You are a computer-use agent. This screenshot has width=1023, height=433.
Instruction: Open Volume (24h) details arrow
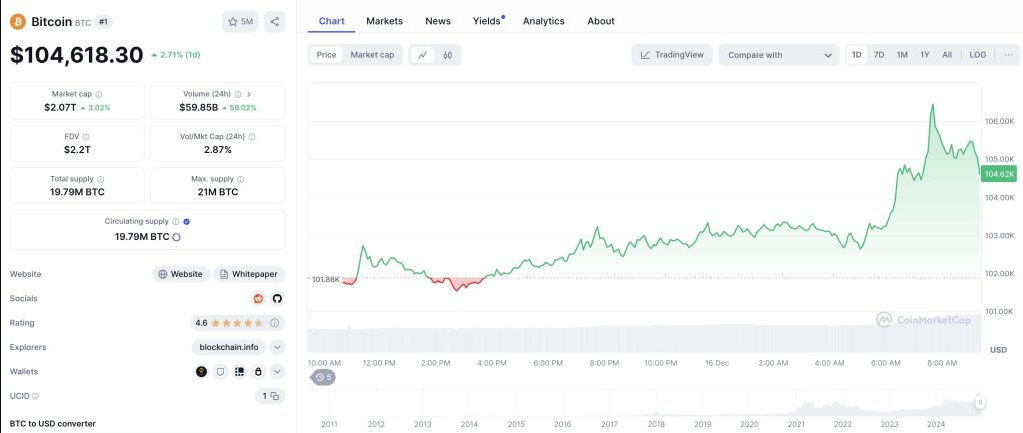[249, 95]
